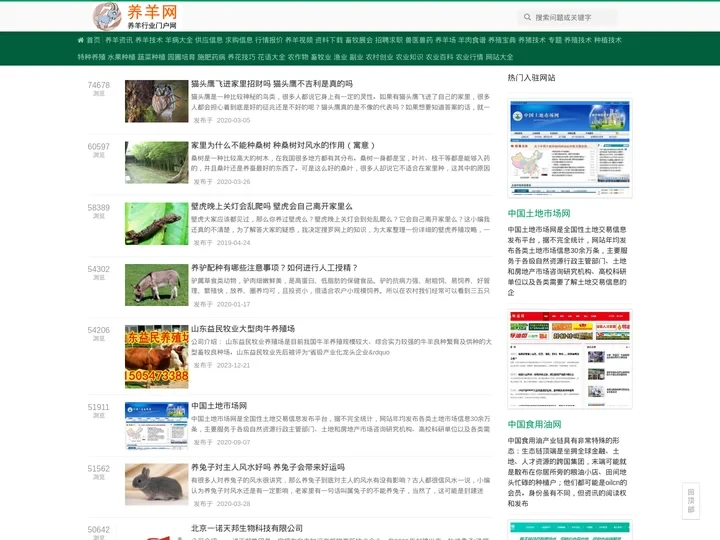The image size is (720, 540).
Task: Focus the 搜索问题或关键字 search field
Action: click(568, 17)
